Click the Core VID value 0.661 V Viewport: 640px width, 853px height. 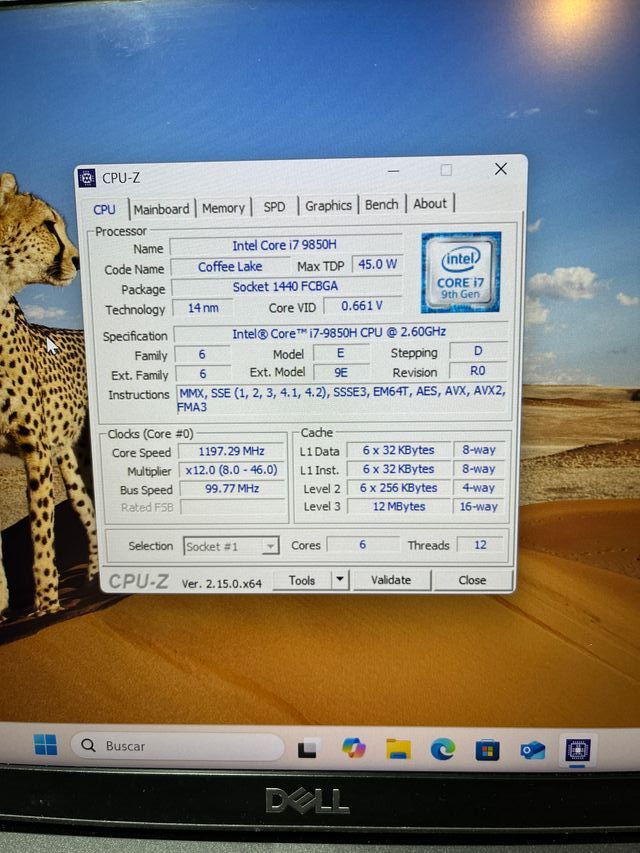pyautogui.click(x=362, y=306)
